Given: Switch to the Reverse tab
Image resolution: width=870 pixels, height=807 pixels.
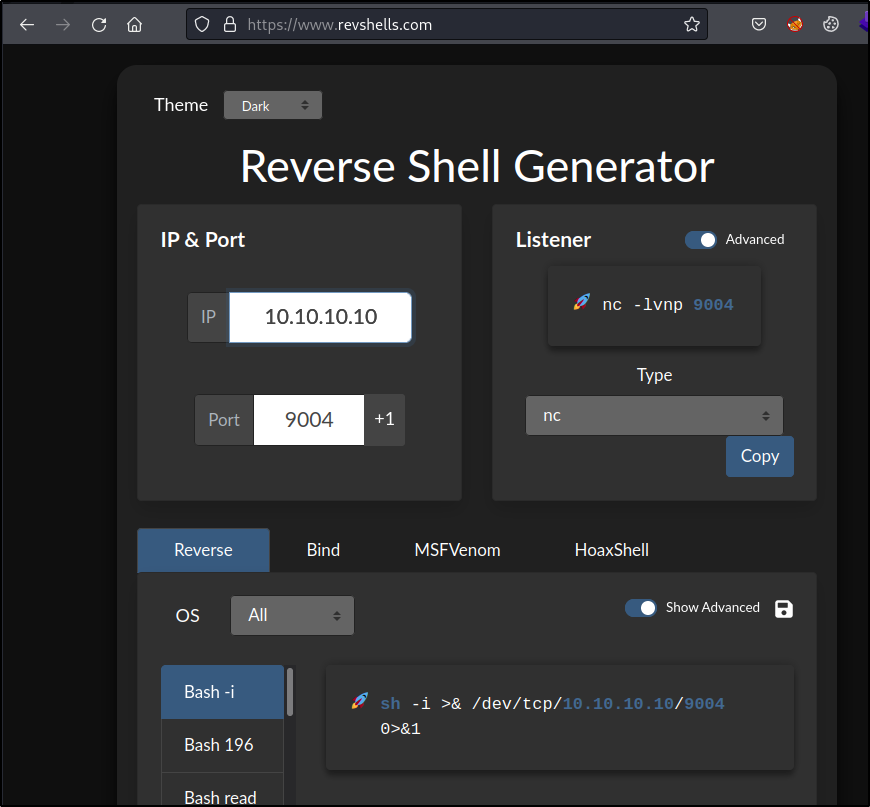Looking at the screenshot, I should [203, 550].
